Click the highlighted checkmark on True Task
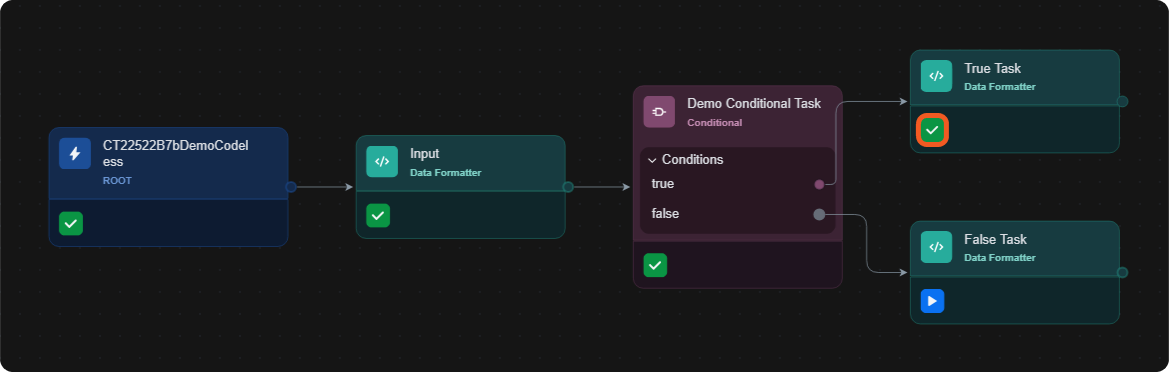Image resolution: width=1169 pixels, height=372 pixels. coord(933,130)
